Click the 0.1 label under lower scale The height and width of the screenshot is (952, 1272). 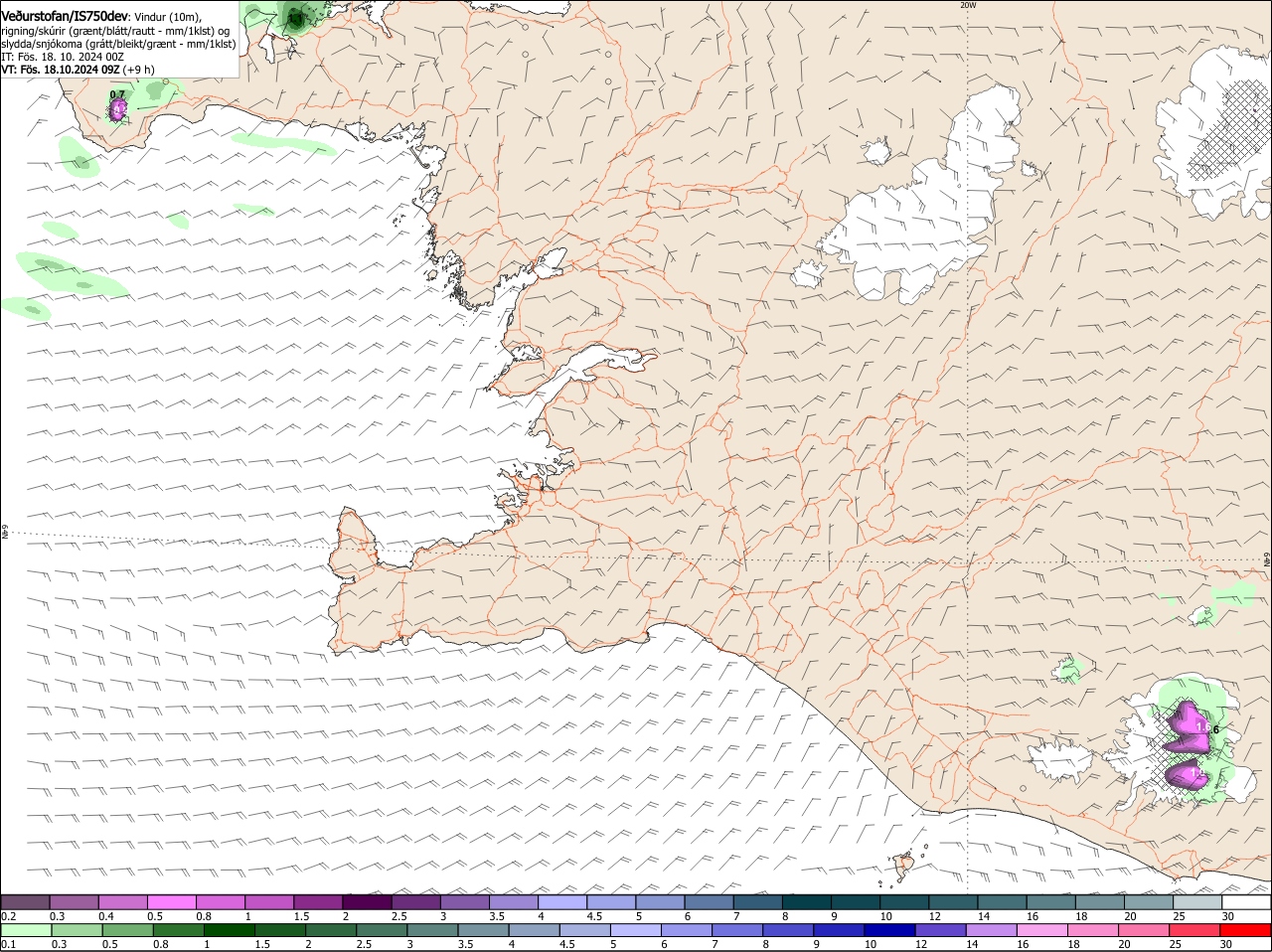(8, 944)
